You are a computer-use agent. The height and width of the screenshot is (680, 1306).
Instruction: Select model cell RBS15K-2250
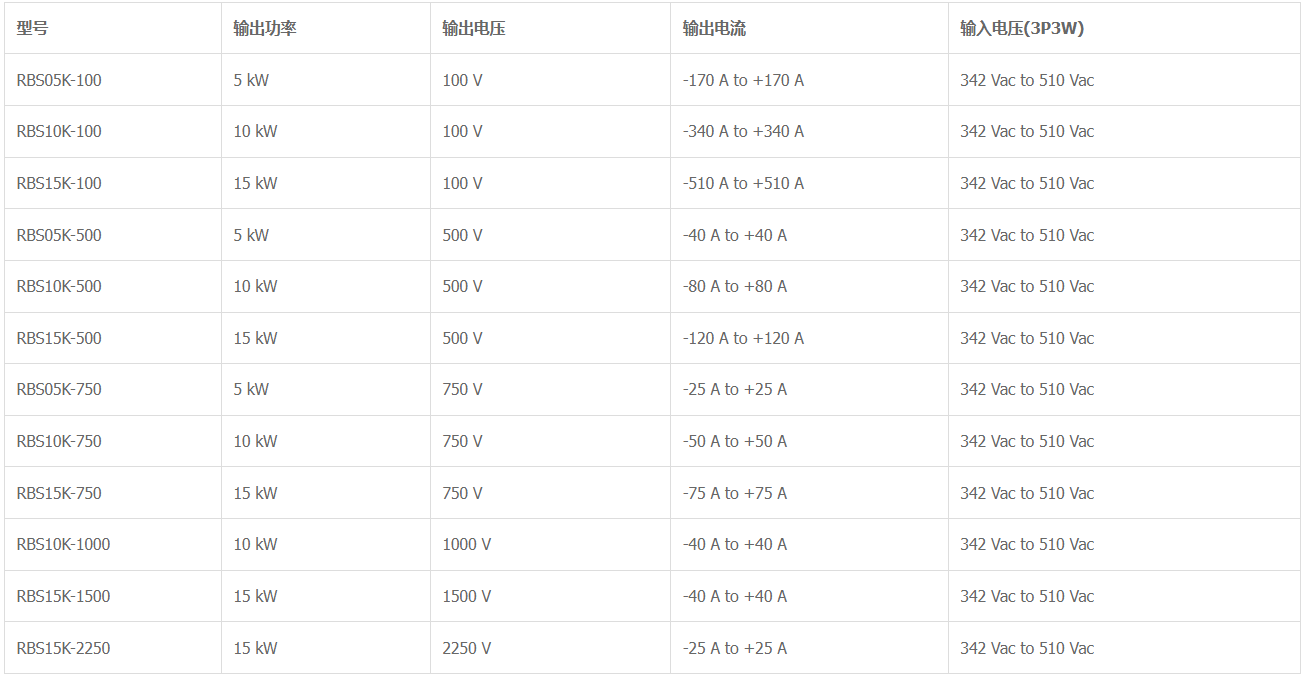(x=63, y=648)
